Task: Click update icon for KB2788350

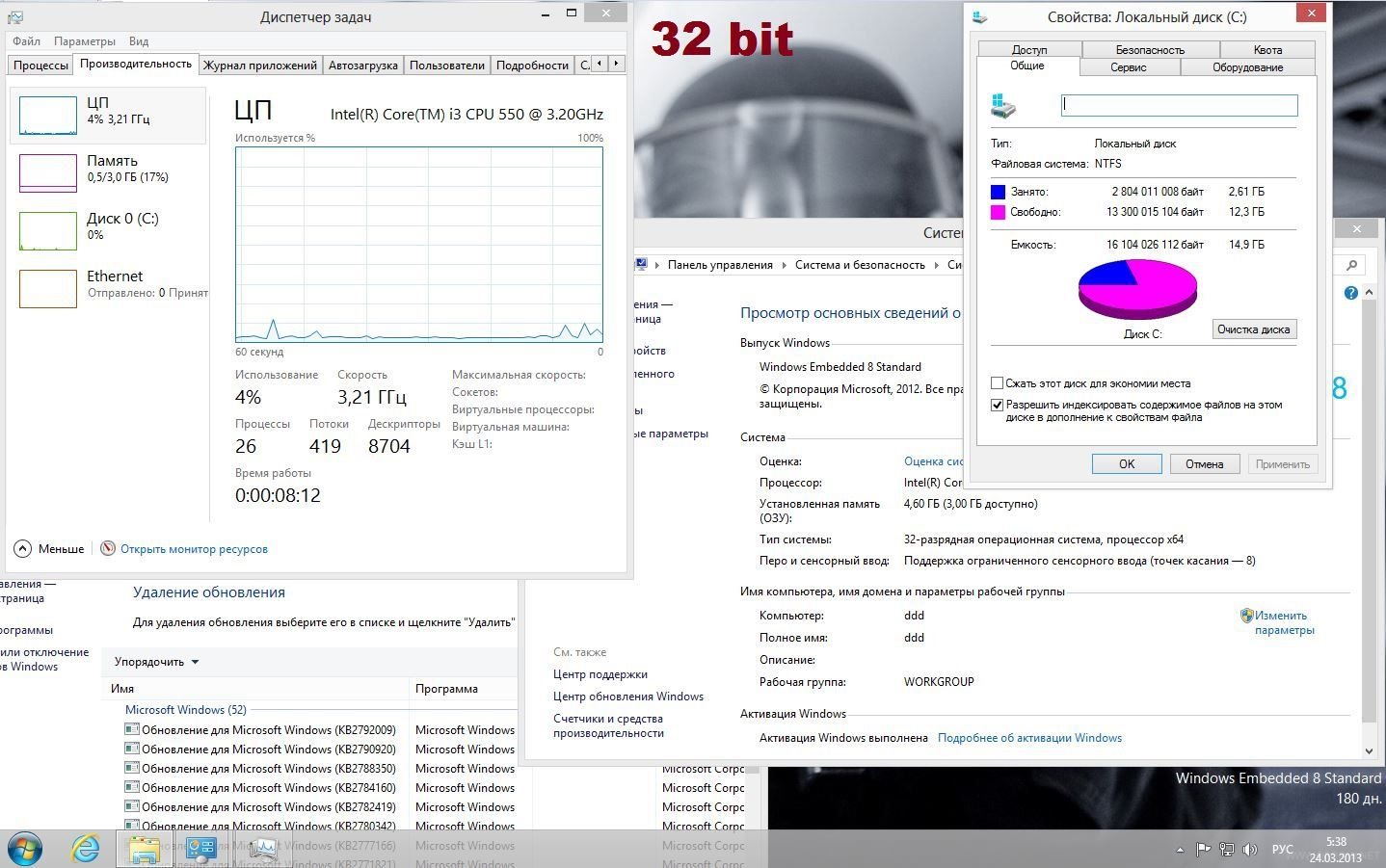Action: click(132, 768)
